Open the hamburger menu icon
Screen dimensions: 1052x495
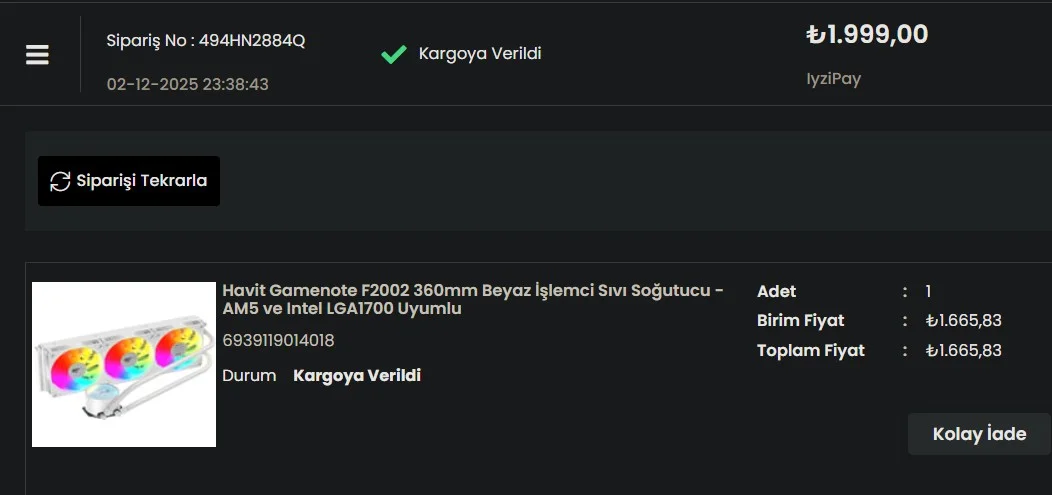(x=38, y=55)
